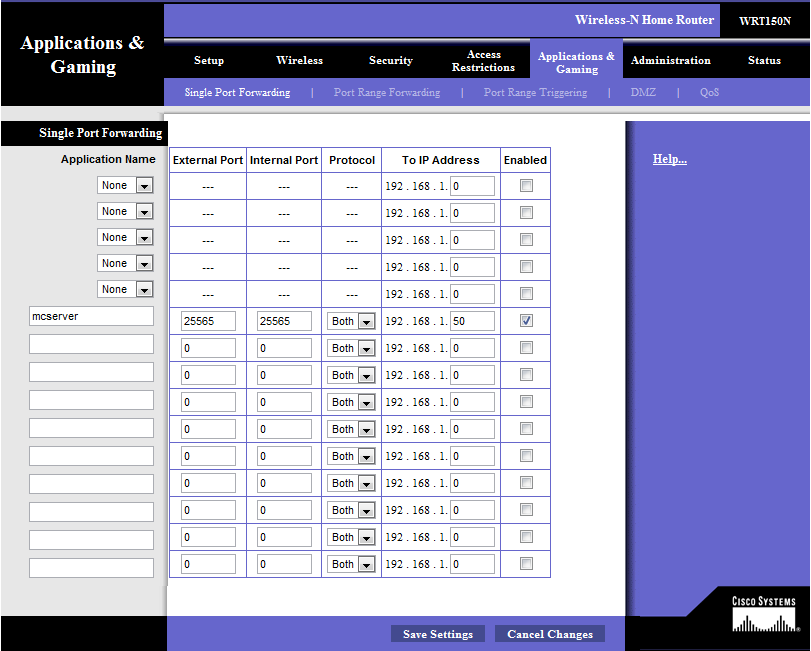Click the IP field containing 50

pyautogui.click(x=472, y=321)
